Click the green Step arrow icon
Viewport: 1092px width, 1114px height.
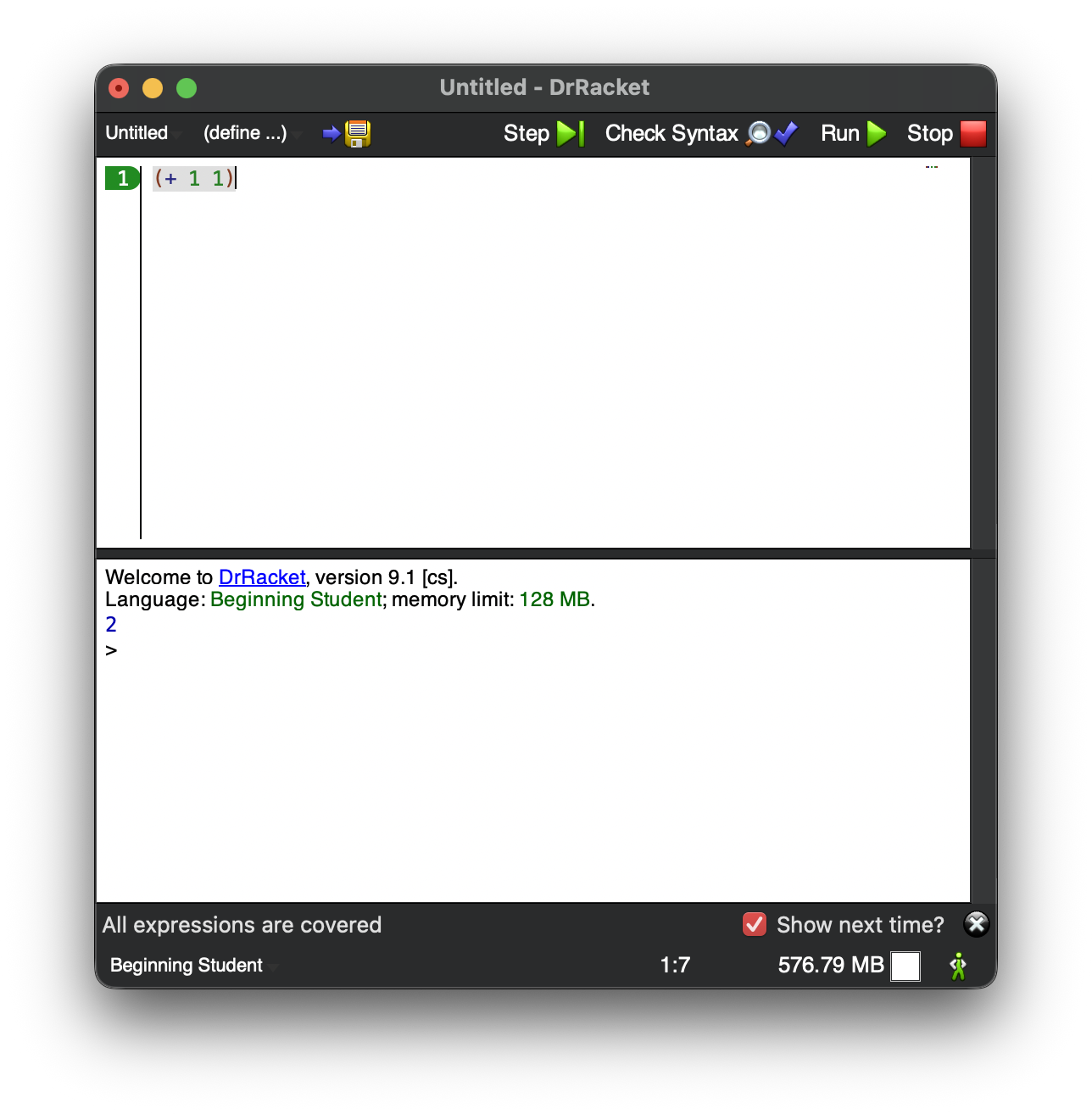click(569, 134)
